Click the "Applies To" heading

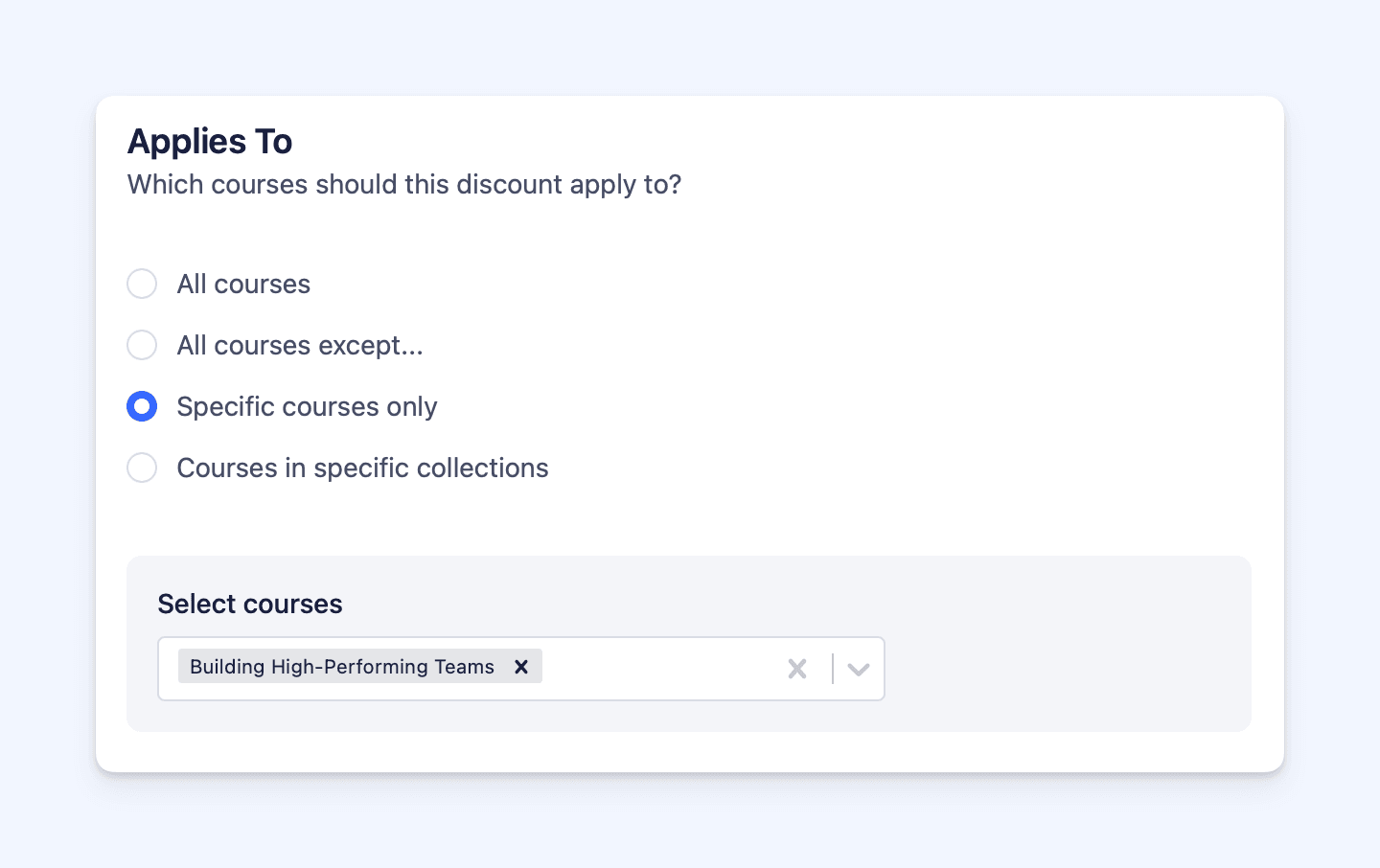pyautogui.click(x=210, y=142)
